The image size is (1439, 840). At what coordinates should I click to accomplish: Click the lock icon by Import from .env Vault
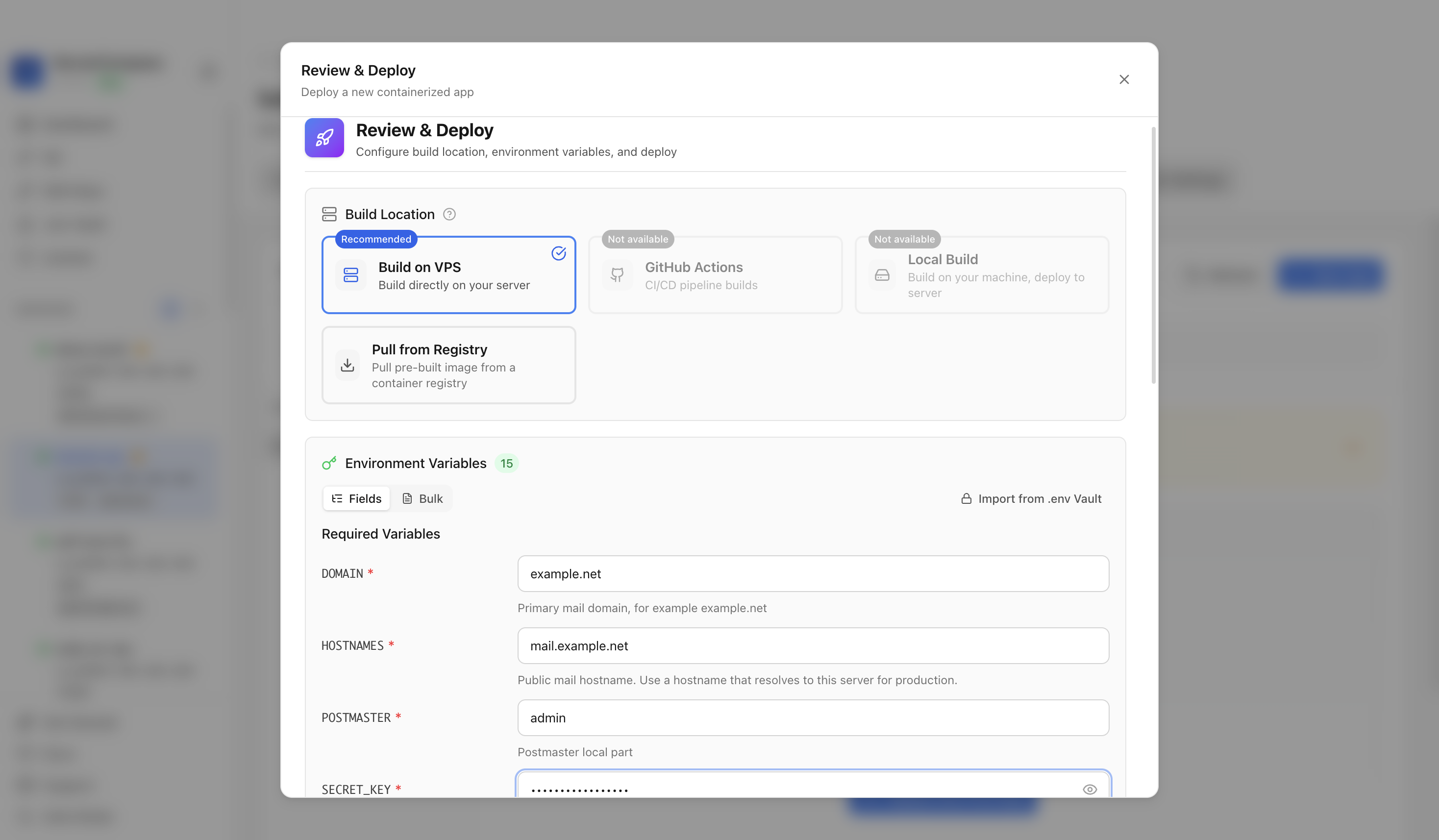point(966,498)
